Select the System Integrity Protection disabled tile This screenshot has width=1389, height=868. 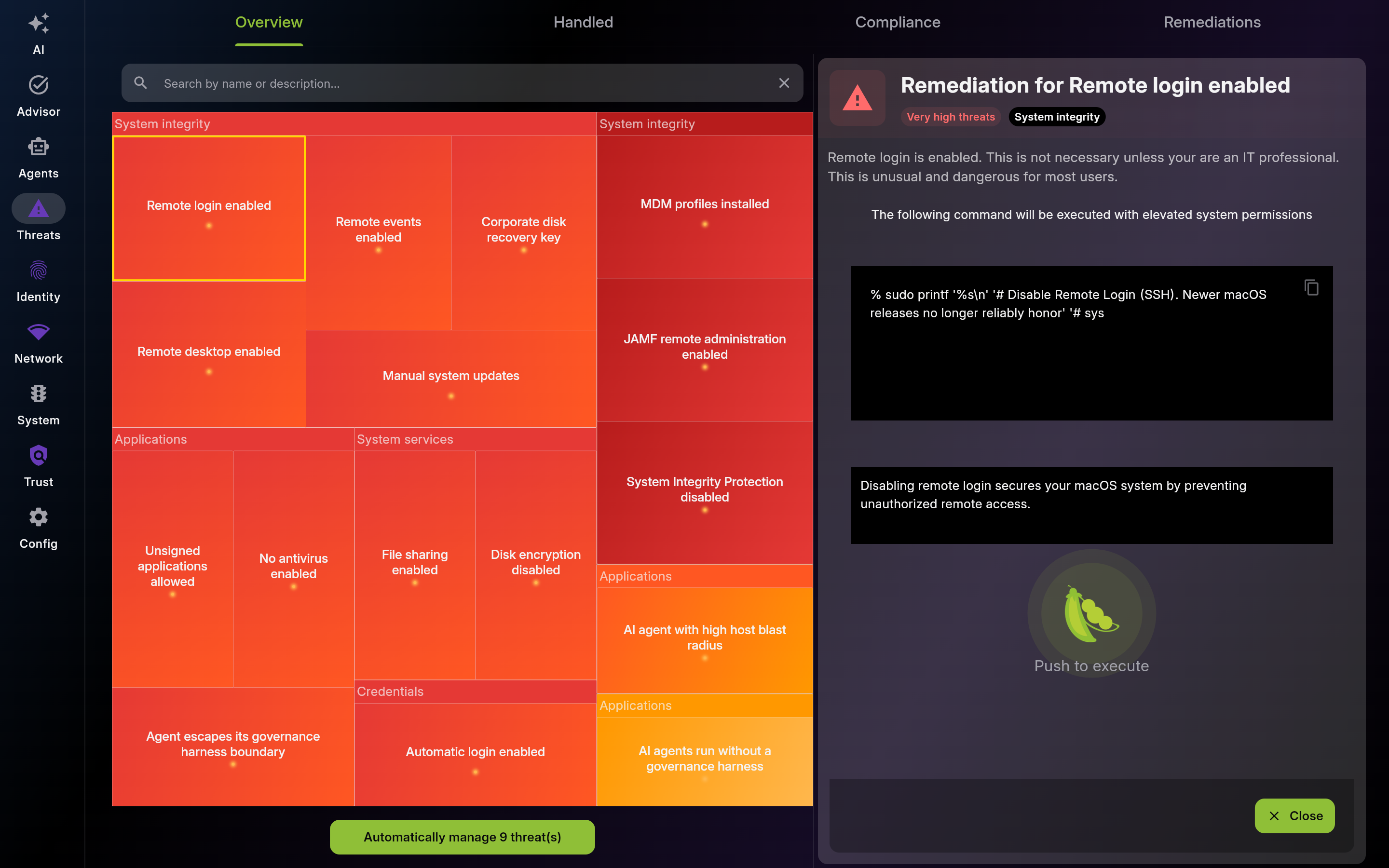coord(705,492)
